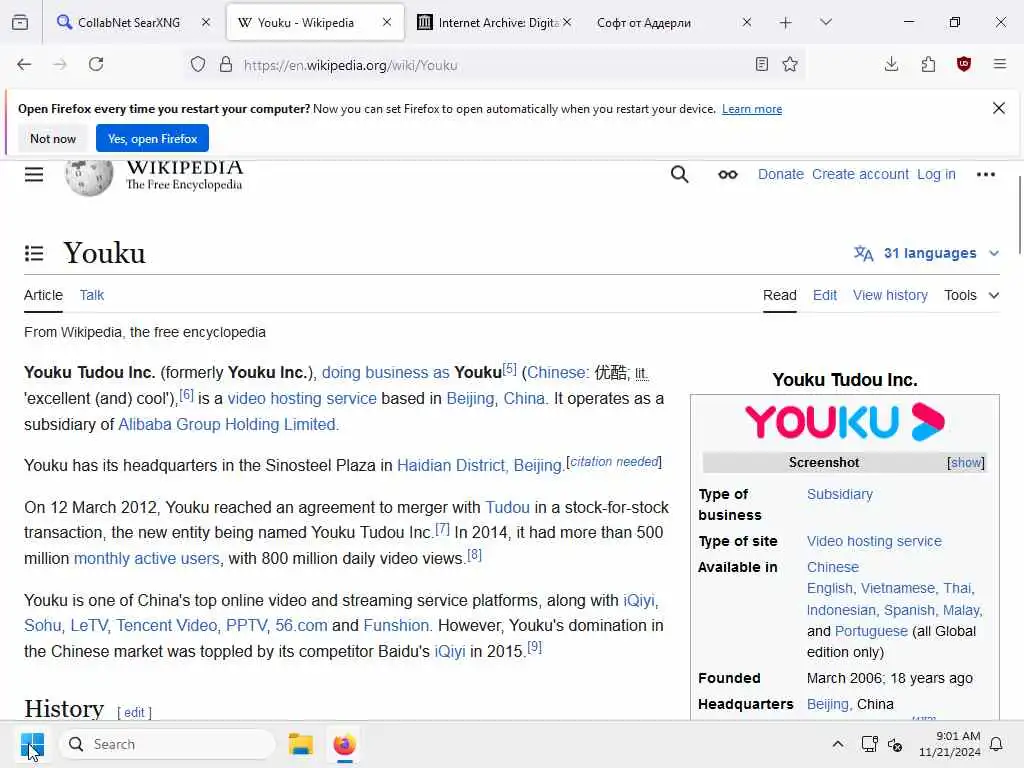Screen dimensions: 1024x768
Task: Open the Firefox downloads panel
Action: [x=891, y=64]
